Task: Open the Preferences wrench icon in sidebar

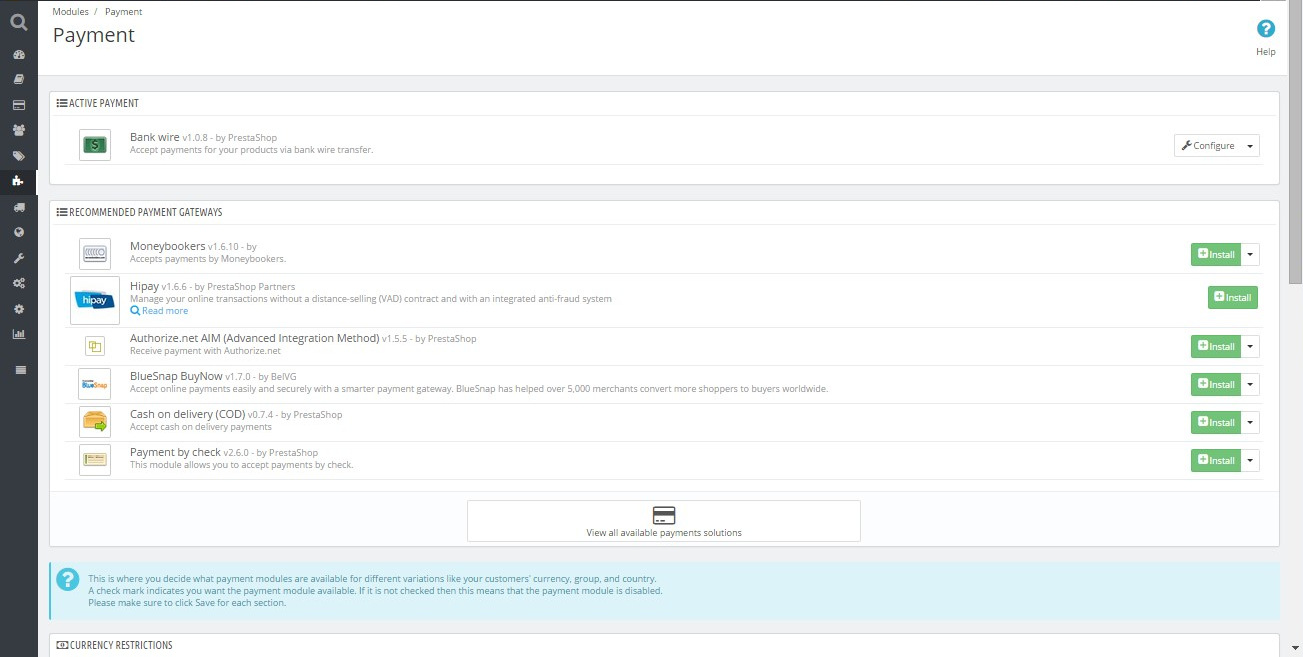Action: tap(18, 258)
